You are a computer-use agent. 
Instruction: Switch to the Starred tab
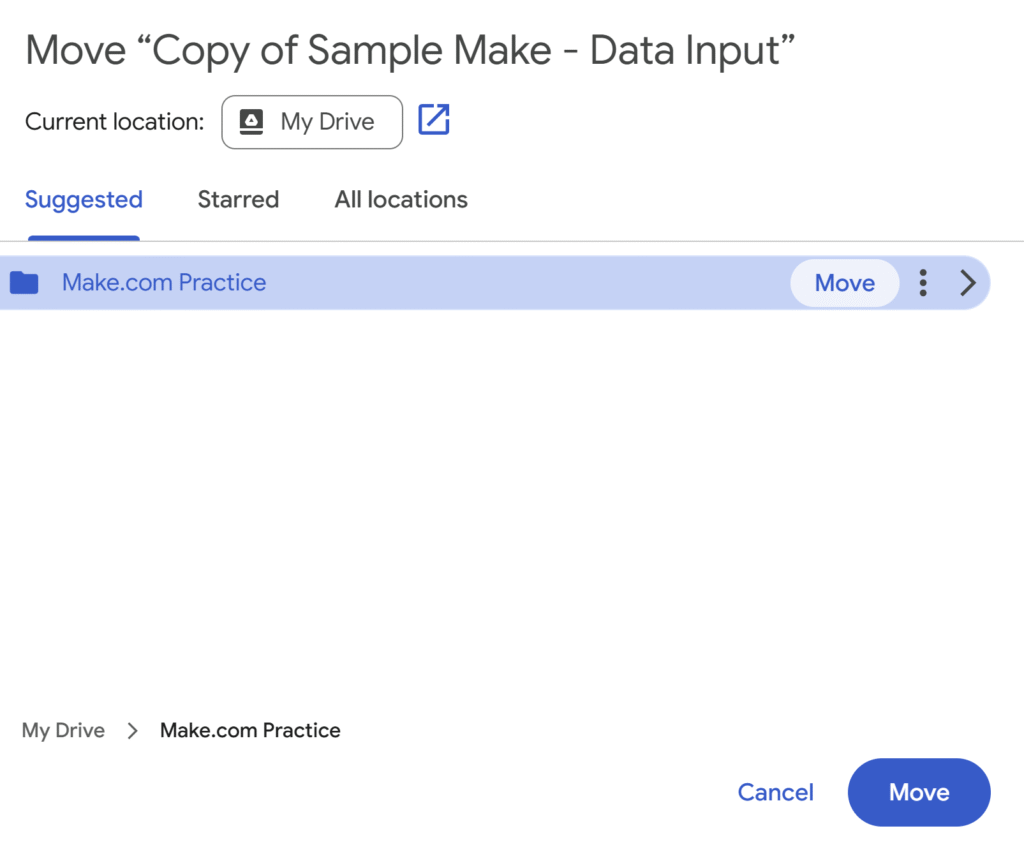click(x=238, y=200)
